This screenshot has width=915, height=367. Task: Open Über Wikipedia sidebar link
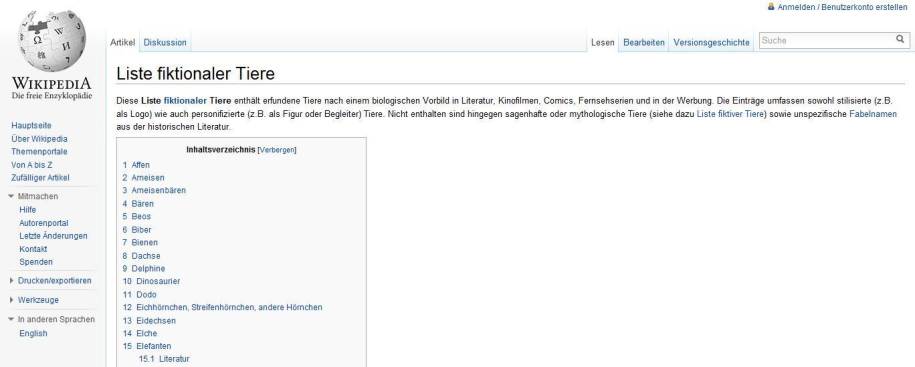pyautogui.click(x=39, y=139)
